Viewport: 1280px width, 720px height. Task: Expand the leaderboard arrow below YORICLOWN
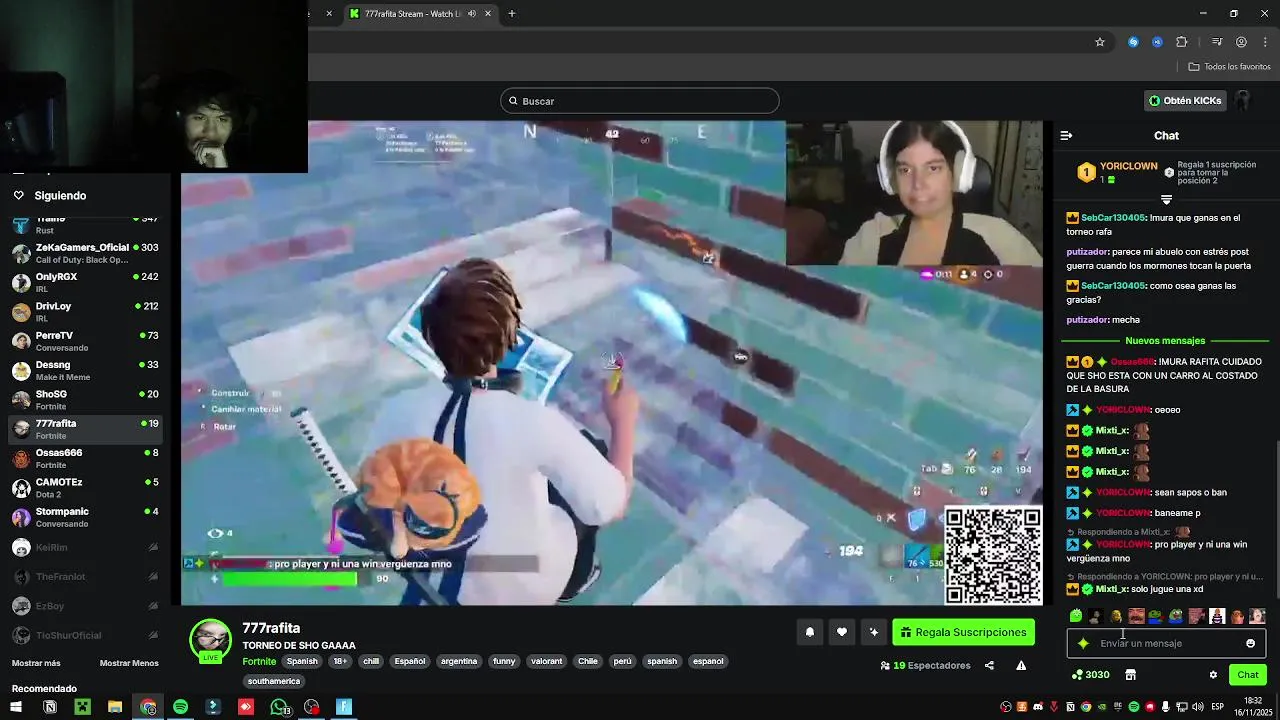pyautogui.click(x=1166, y=200)
